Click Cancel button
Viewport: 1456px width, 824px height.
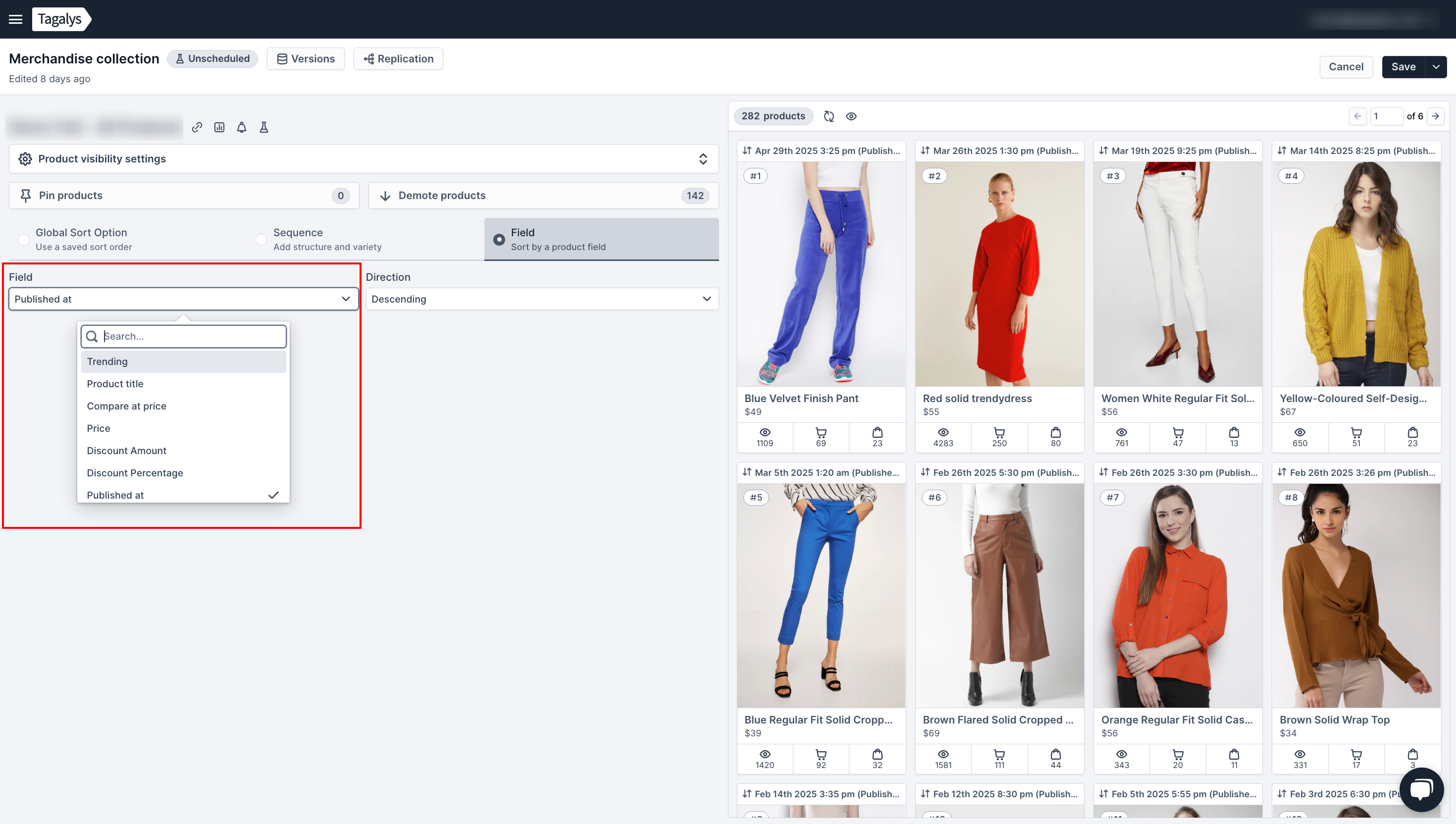pos(1346,67)
